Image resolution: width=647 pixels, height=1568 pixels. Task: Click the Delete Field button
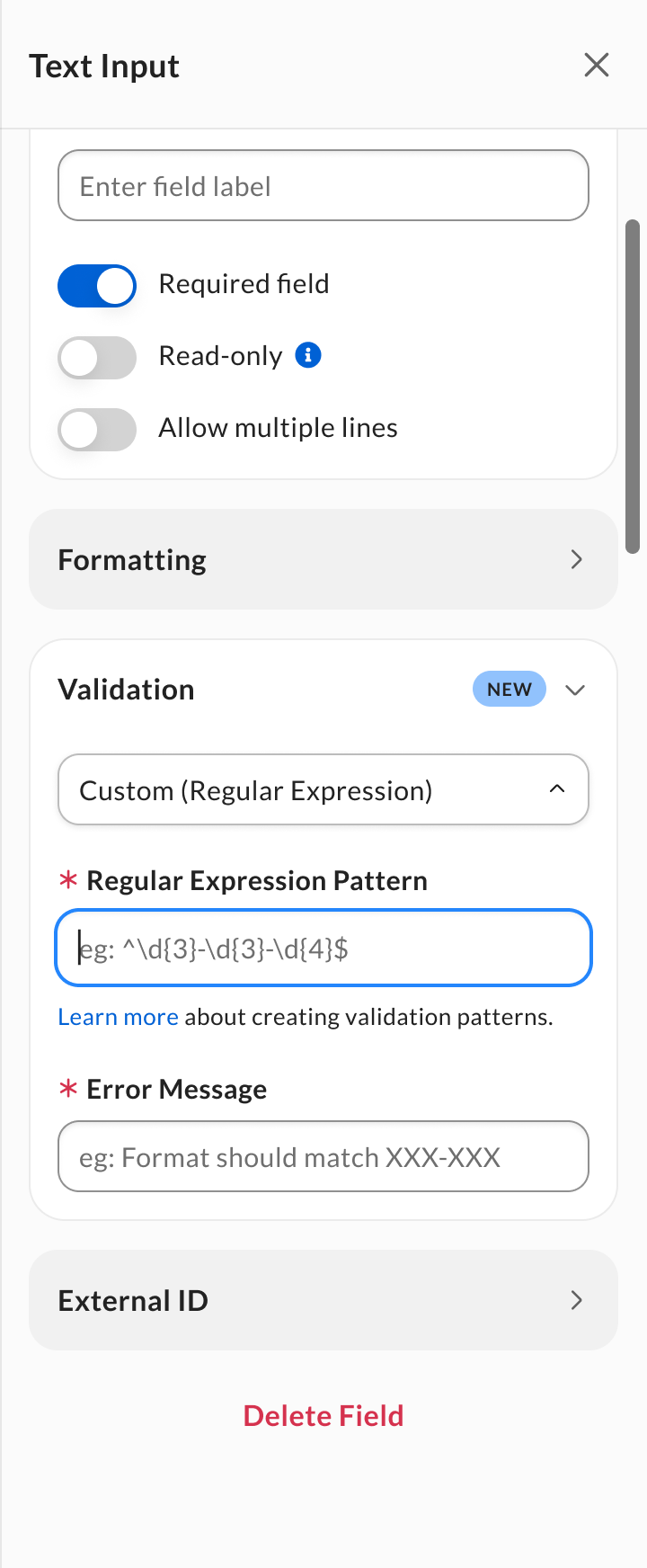coord(323,1415)
